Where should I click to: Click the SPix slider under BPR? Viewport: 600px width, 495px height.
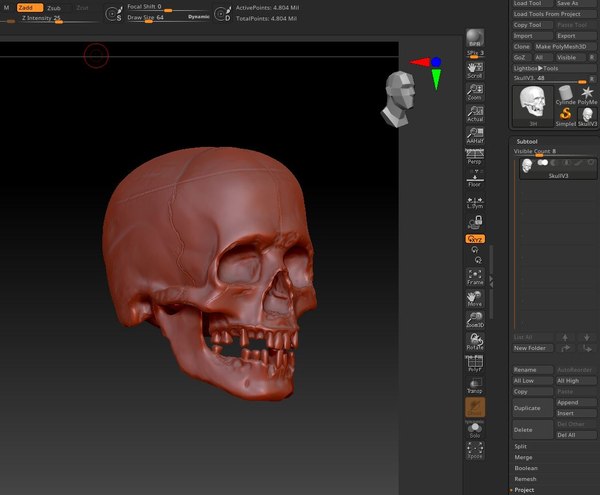tap(475, 54)
